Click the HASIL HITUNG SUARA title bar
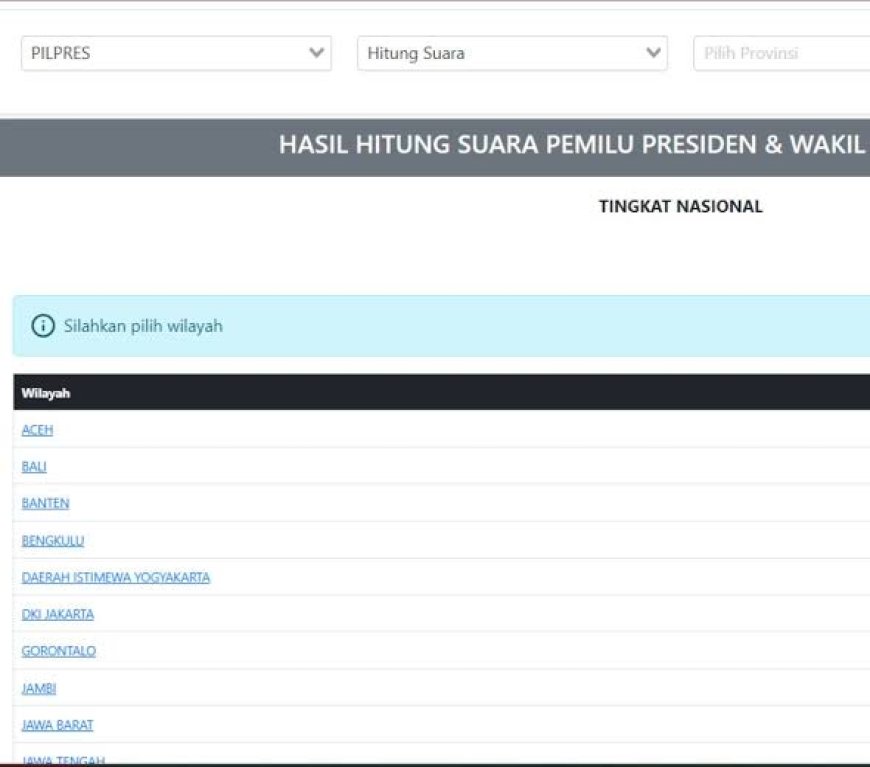This screenshot has height=767, width=870. pos(570,145)
